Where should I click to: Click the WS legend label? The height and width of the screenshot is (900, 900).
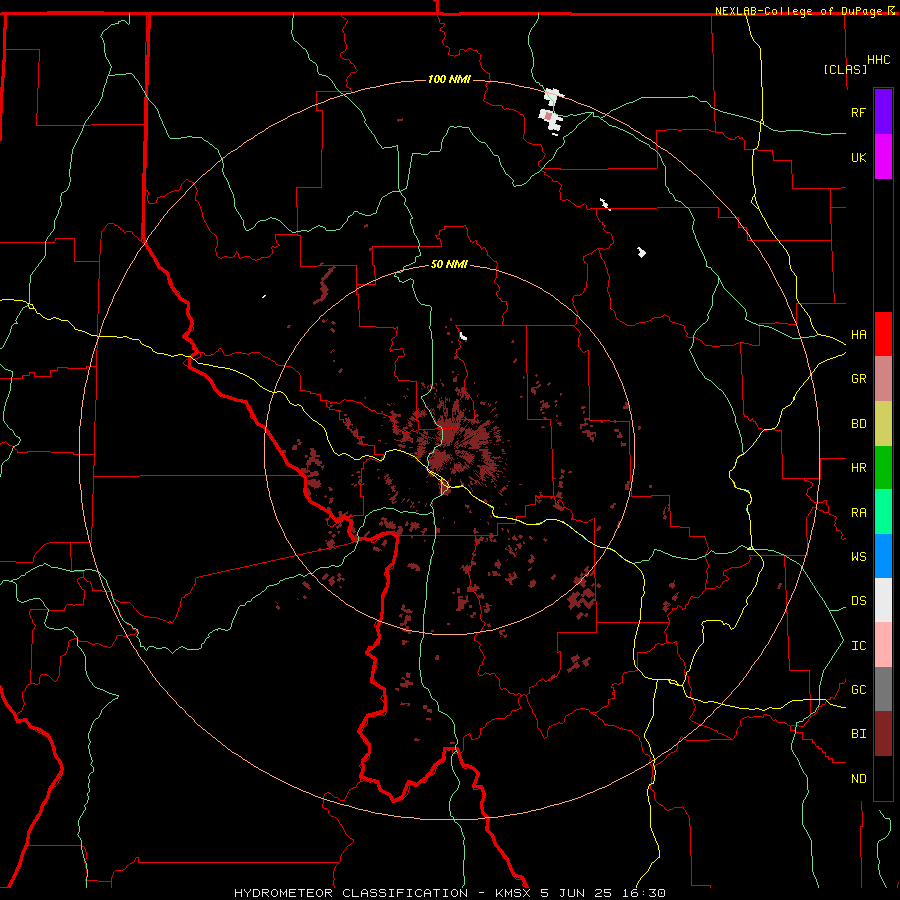coord(858,557)
